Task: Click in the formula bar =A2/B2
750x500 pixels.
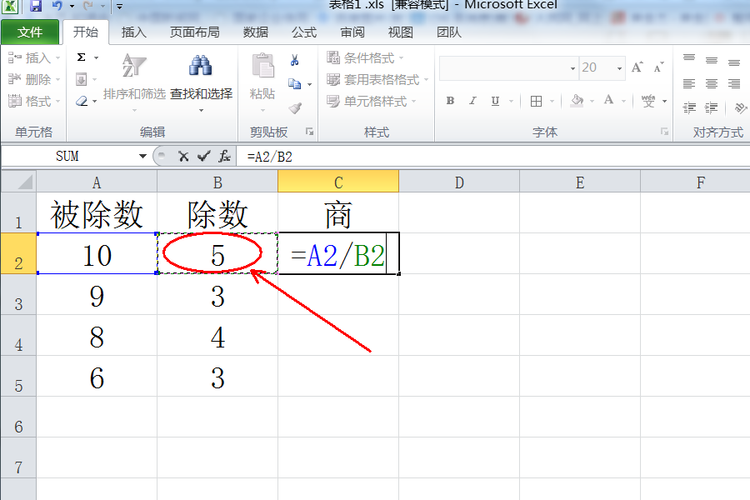Action: point(494,156)
